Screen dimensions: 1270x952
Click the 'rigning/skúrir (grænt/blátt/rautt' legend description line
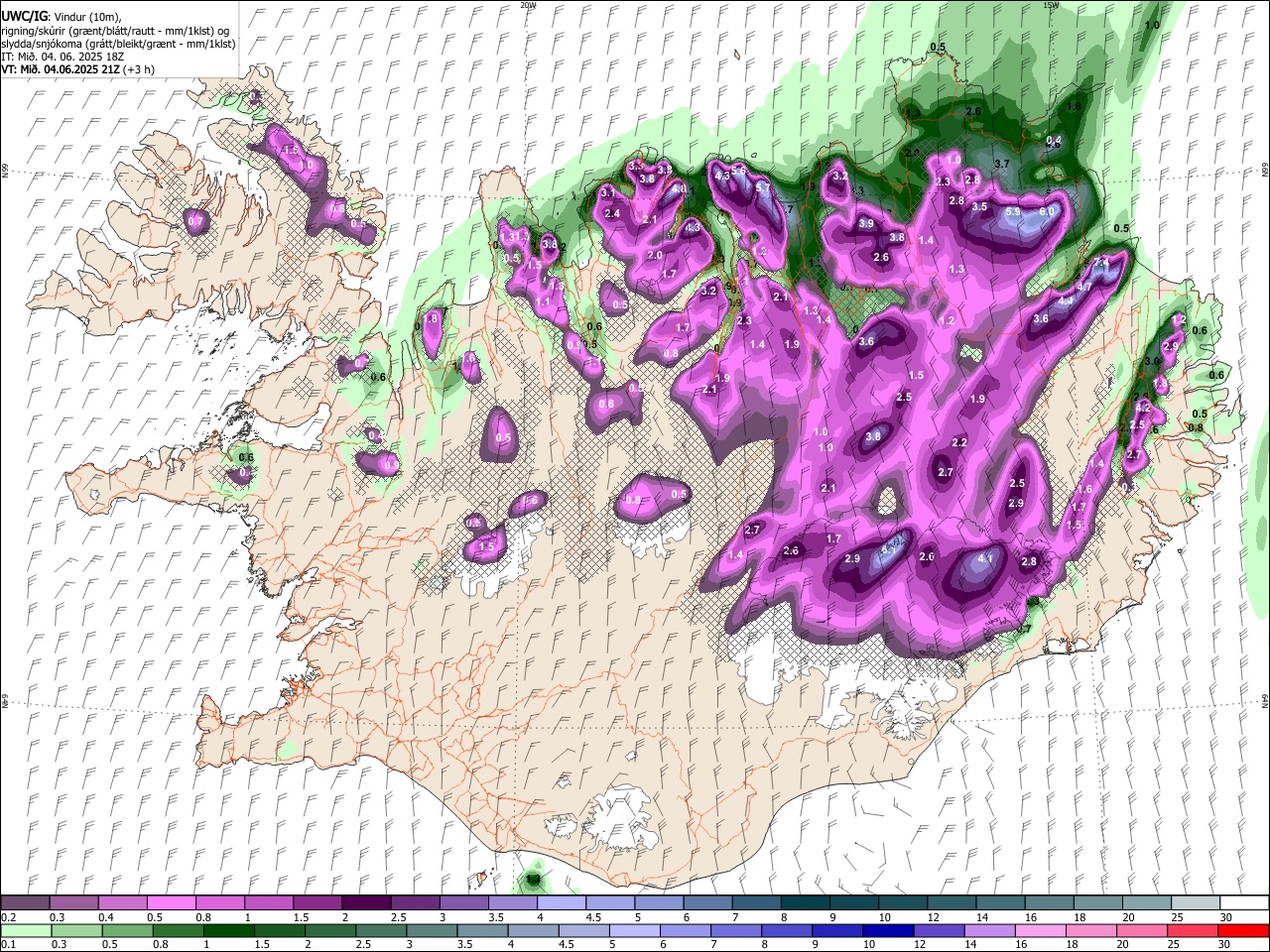(x=117, y=31)
